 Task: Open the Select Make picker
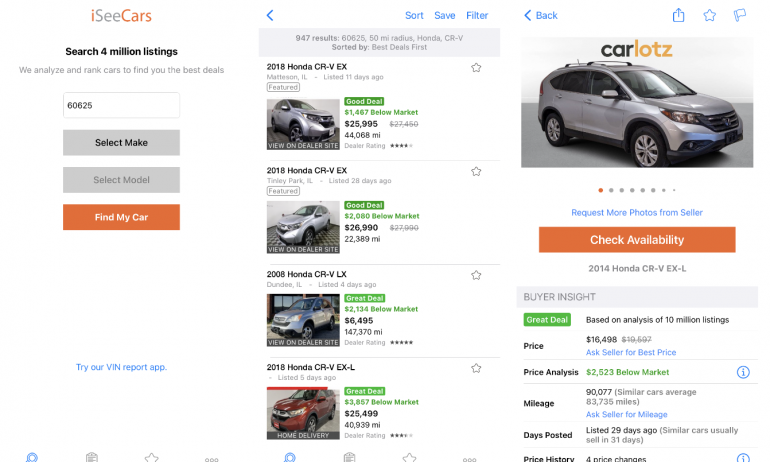click(x=121, y=143)
